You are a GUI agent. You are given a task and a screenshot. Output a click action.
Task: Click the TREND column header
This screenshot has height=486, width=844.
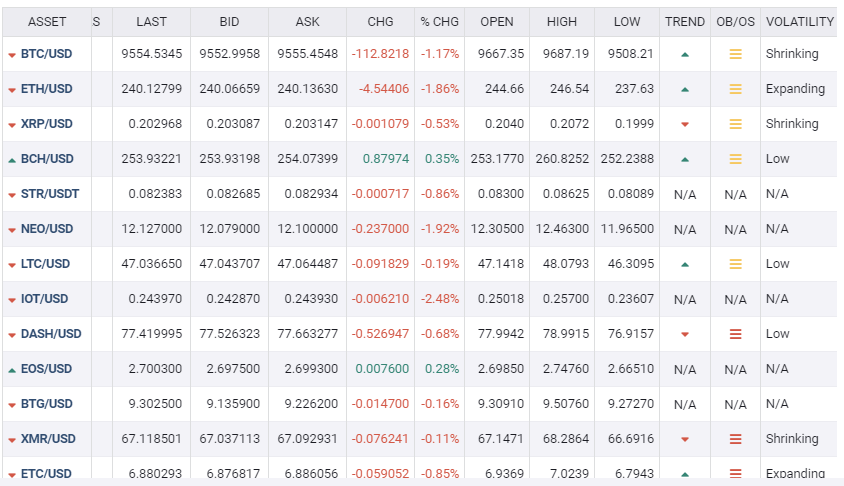(x=685, y=22)
